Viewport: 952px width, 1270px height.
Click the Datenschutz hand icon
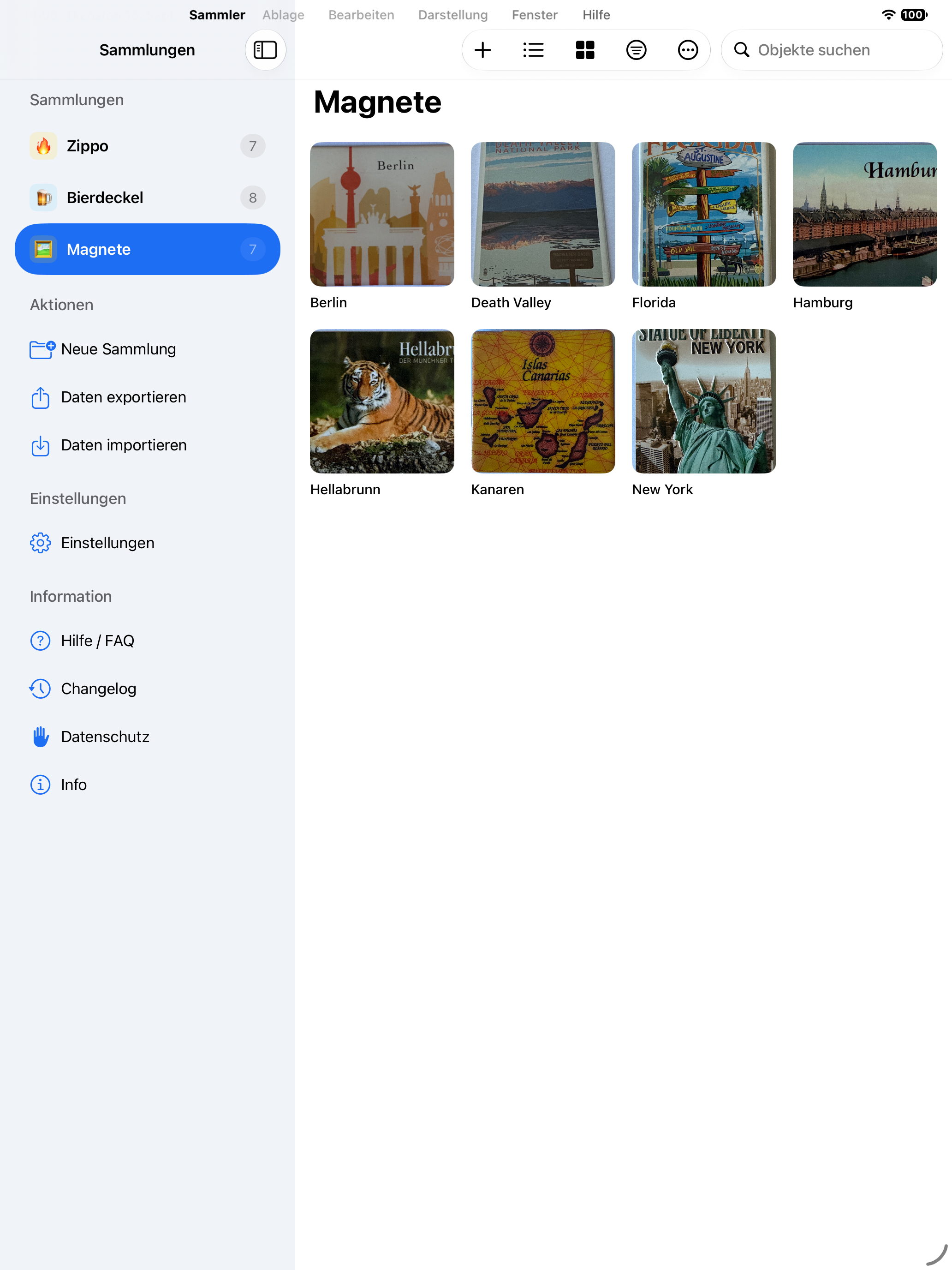(40, 737)
